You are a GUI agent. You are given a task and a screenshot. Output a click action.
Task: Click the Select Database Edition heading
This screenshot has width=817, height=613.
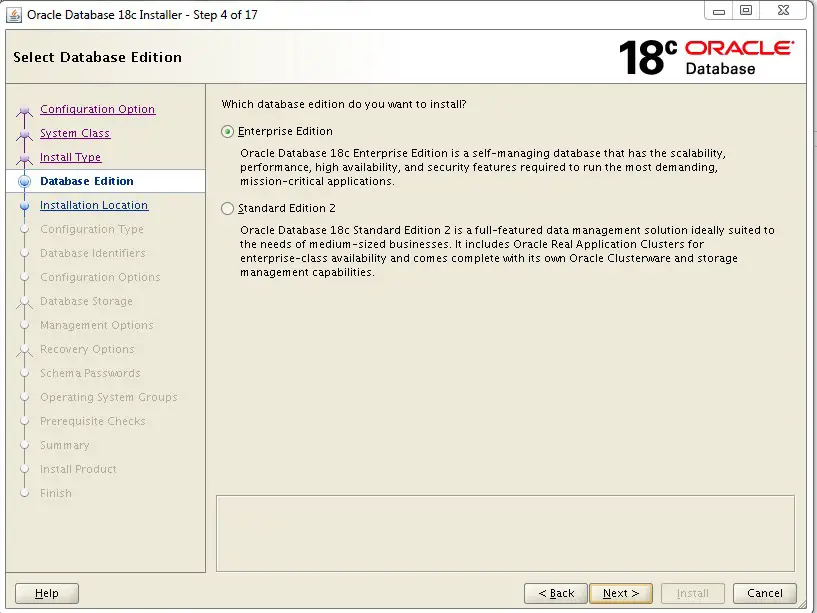[x=97, y=57]
